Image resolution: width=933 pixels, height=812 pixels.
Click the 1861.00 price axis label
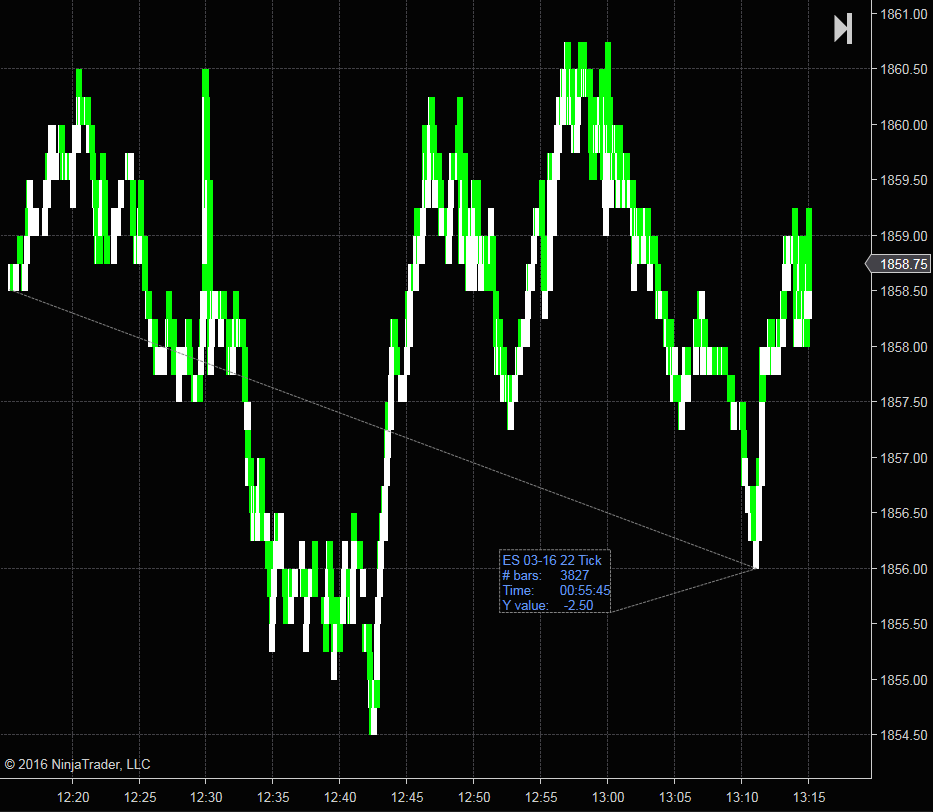tap(903, 14)
